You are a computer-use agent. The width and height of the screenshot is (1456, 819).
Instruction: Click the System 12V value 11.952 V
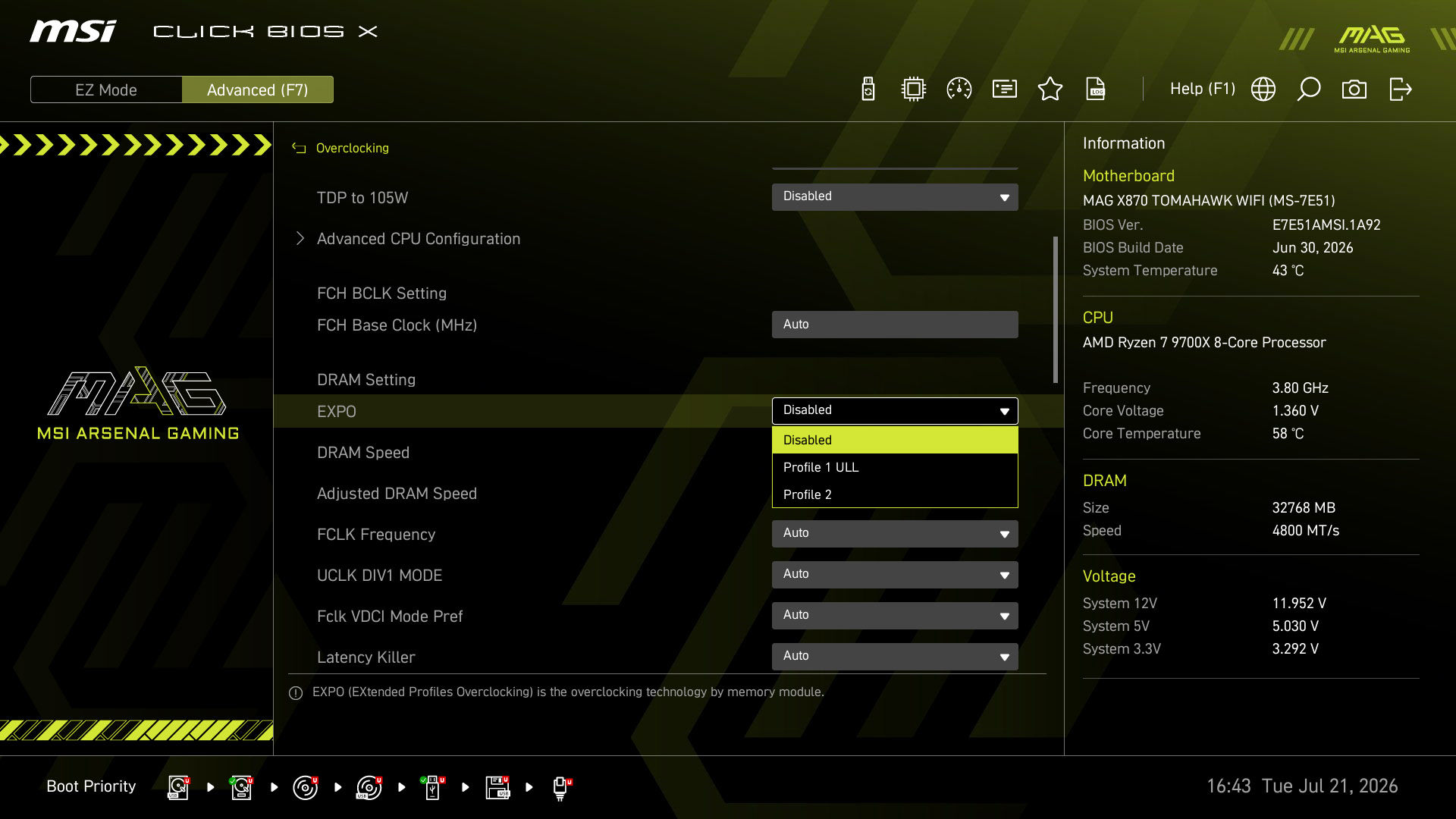(1299, 604)
